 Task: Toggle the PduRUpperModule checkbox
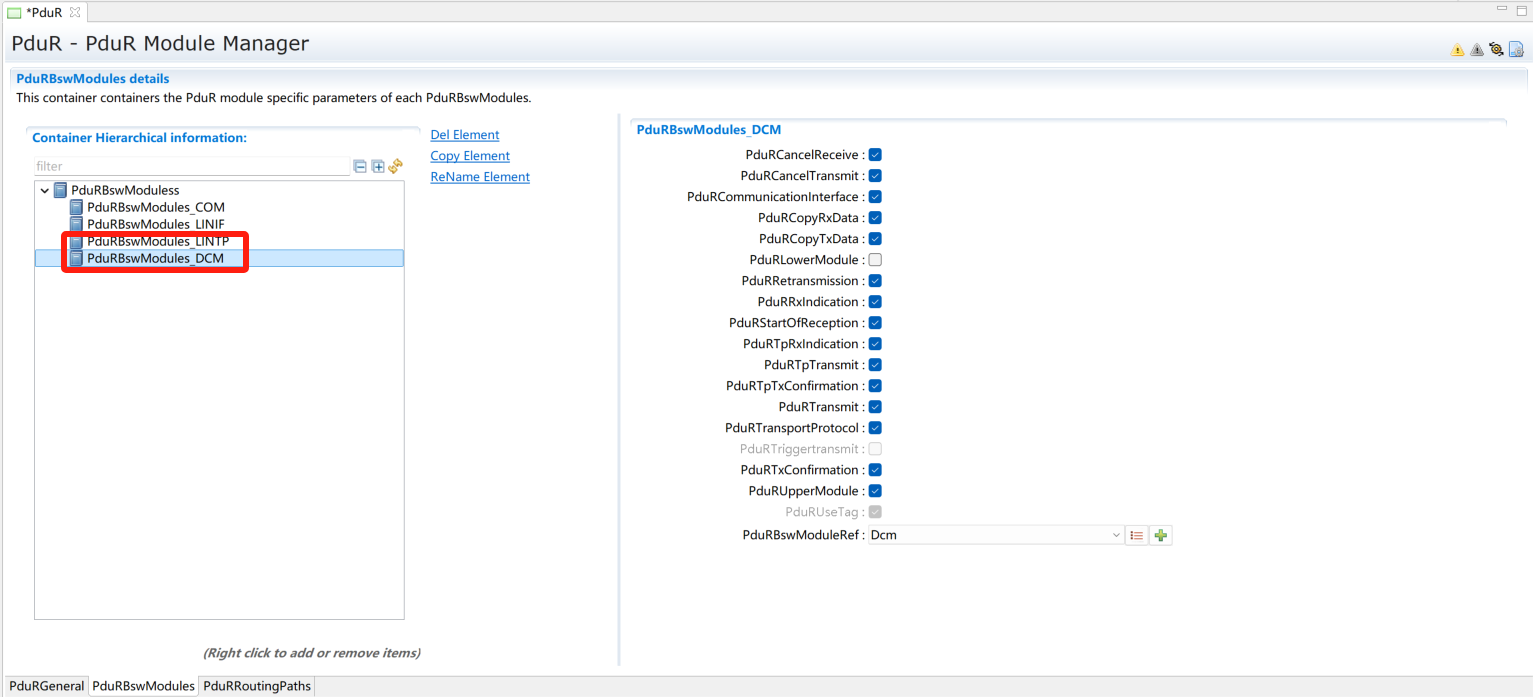coord(875,491)
